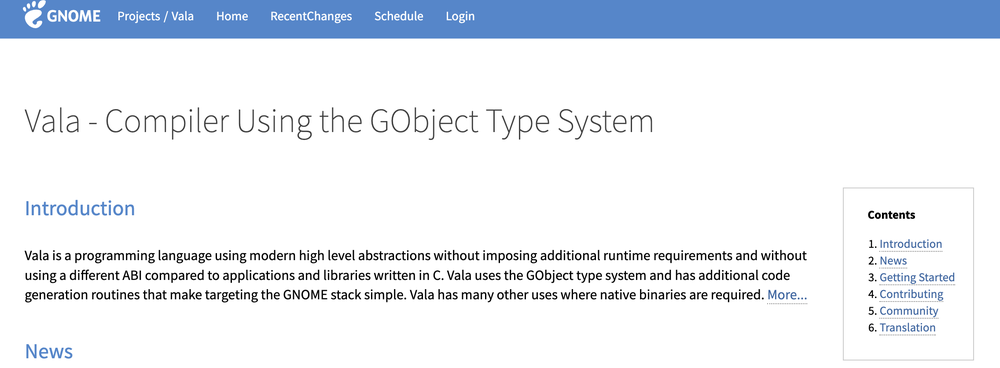
Task: Go to Translation in Contents list
Action: 908,328
